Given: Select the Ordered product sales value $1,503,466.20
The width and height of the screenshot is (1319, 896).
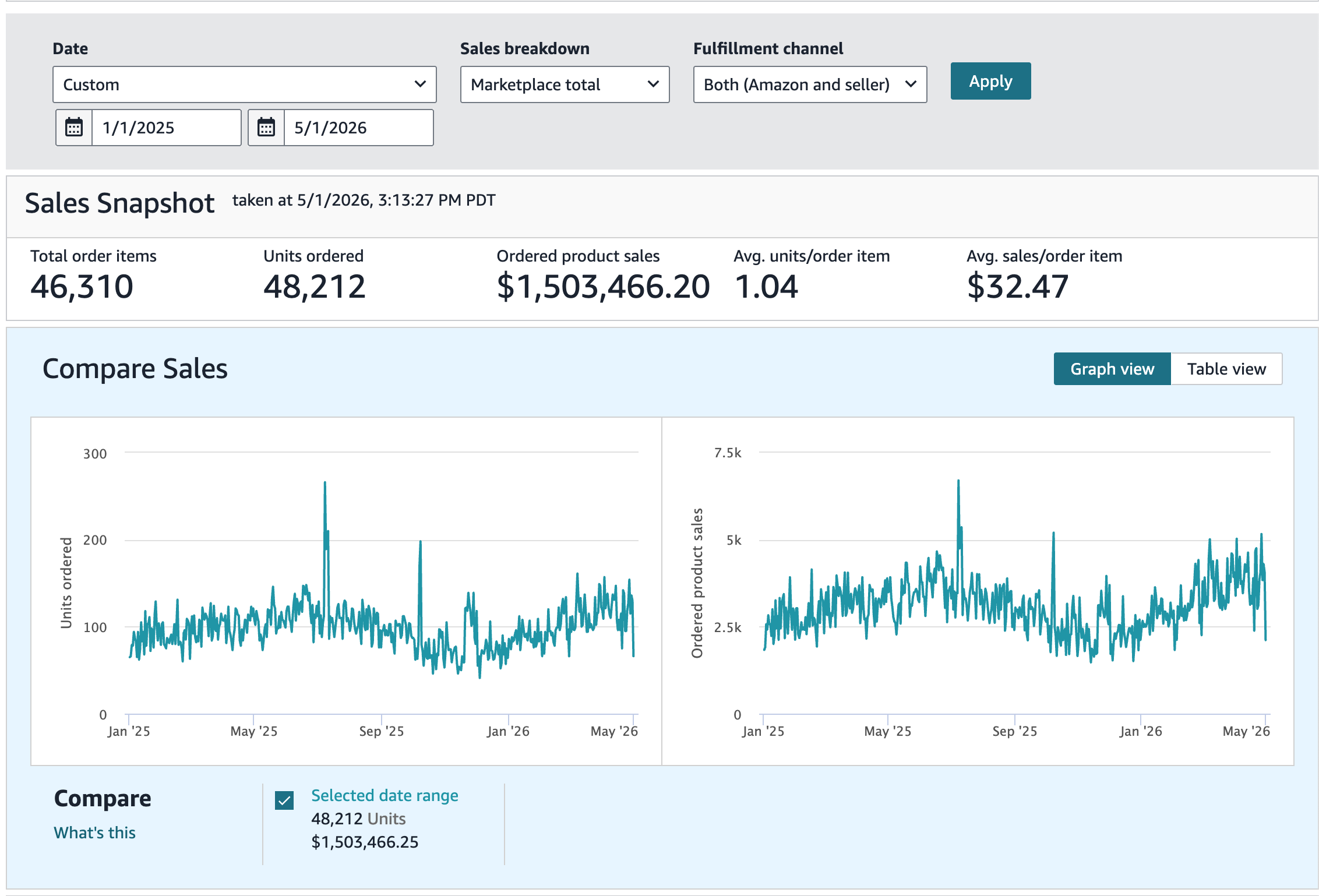Looking at the screenshot, I should (x=604, y=287).
